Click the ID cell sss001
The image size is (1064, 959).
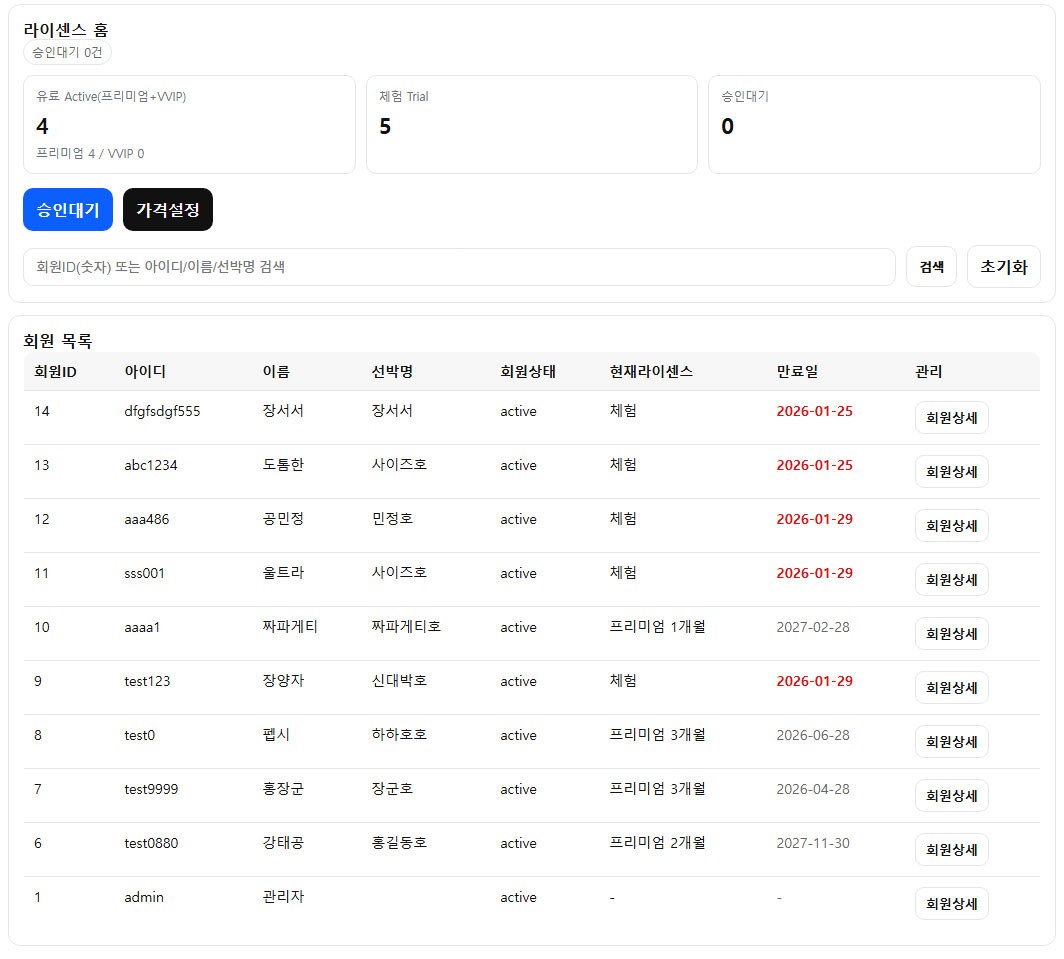(144, 573)
